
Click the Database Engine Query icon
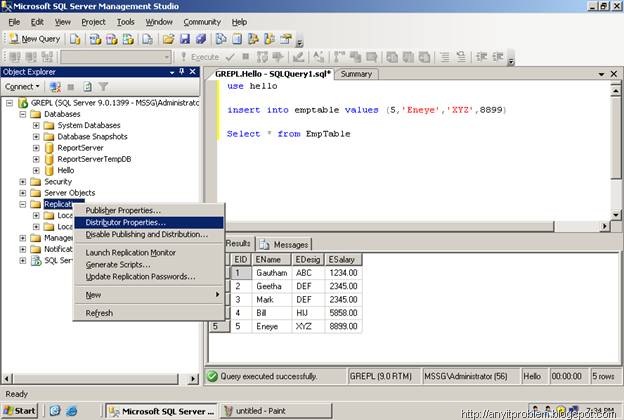click(75, 39)
